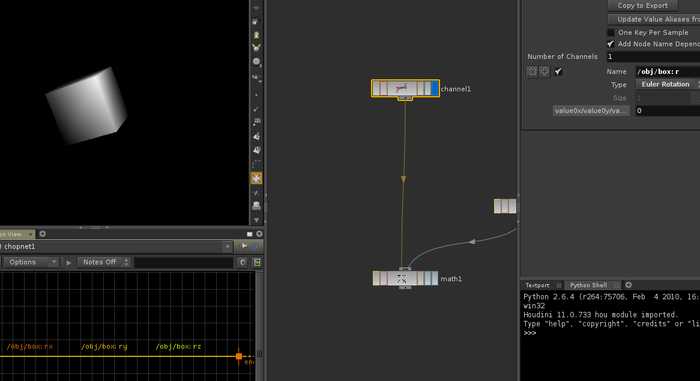Viewport: 700px width, 381px height.
Task: Click the green graph icon in motion view toolbar
Action: pos(257,262)
